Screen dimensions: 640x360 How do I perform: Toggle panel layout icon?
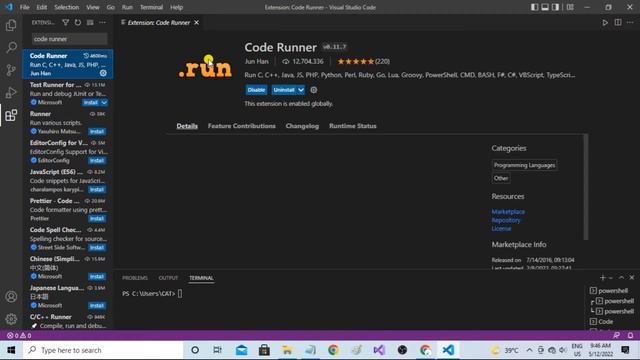click(545, 7)
